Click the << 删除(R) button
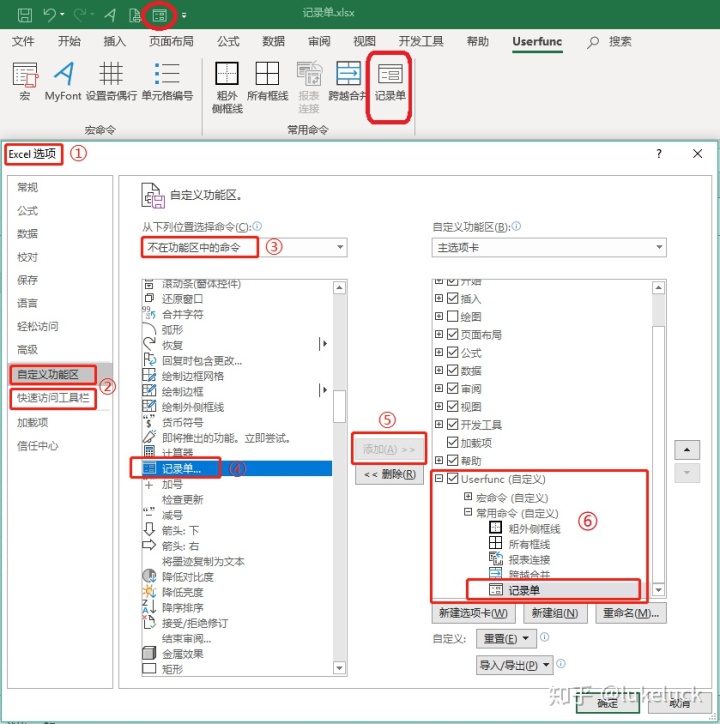This screenshot has width=720, height=724. pyautogui.click(x=389, y=474)
